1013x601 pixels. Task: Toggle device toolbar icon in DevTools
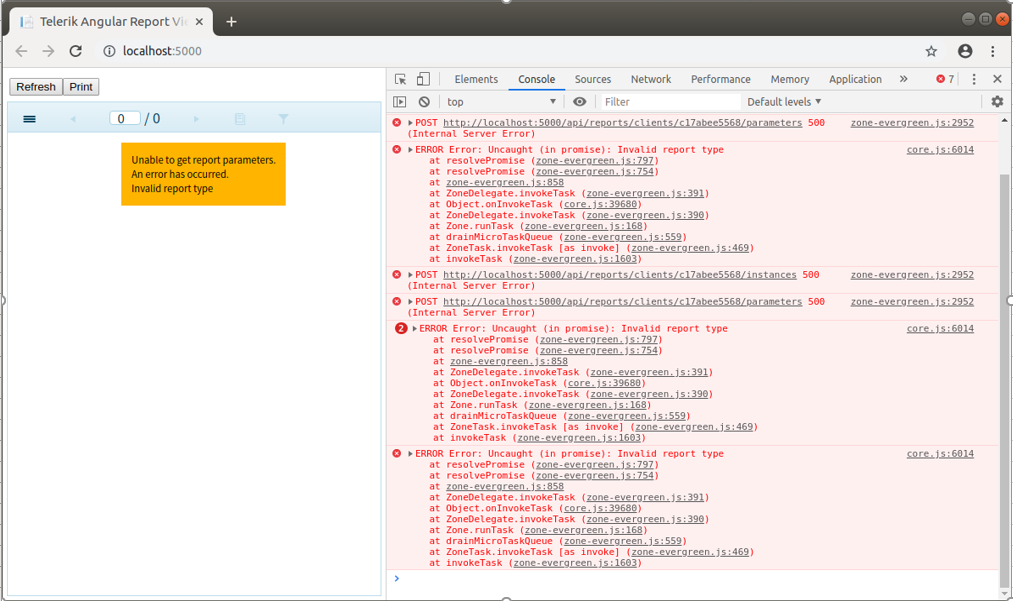click(423, 79)
